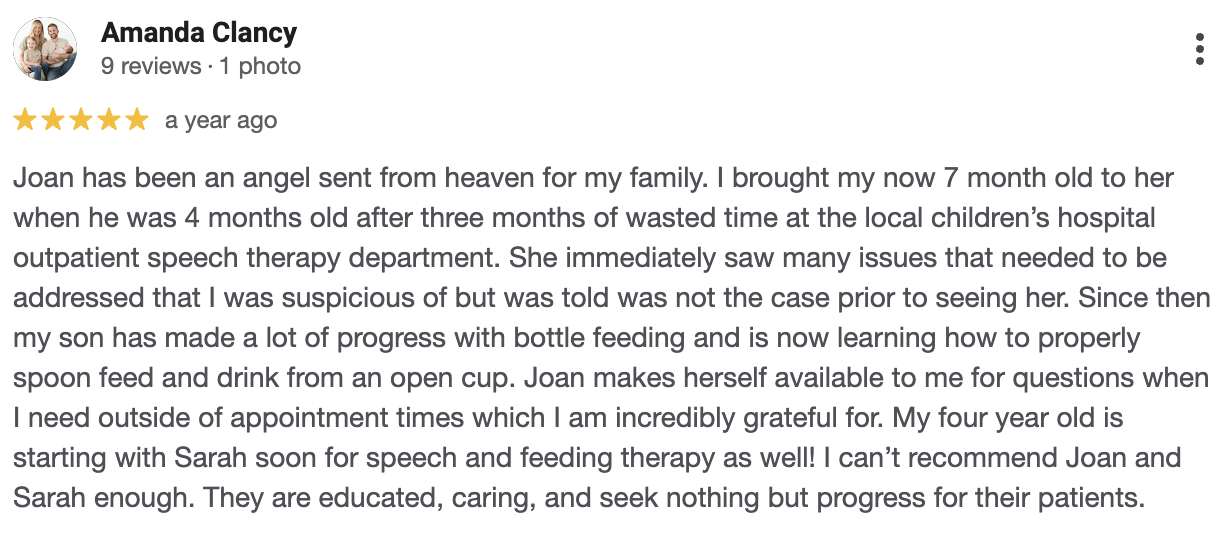This screenshot has height=558, width=1232.
Task: Click the words "My four year old is"
Action: point(1015,417)
